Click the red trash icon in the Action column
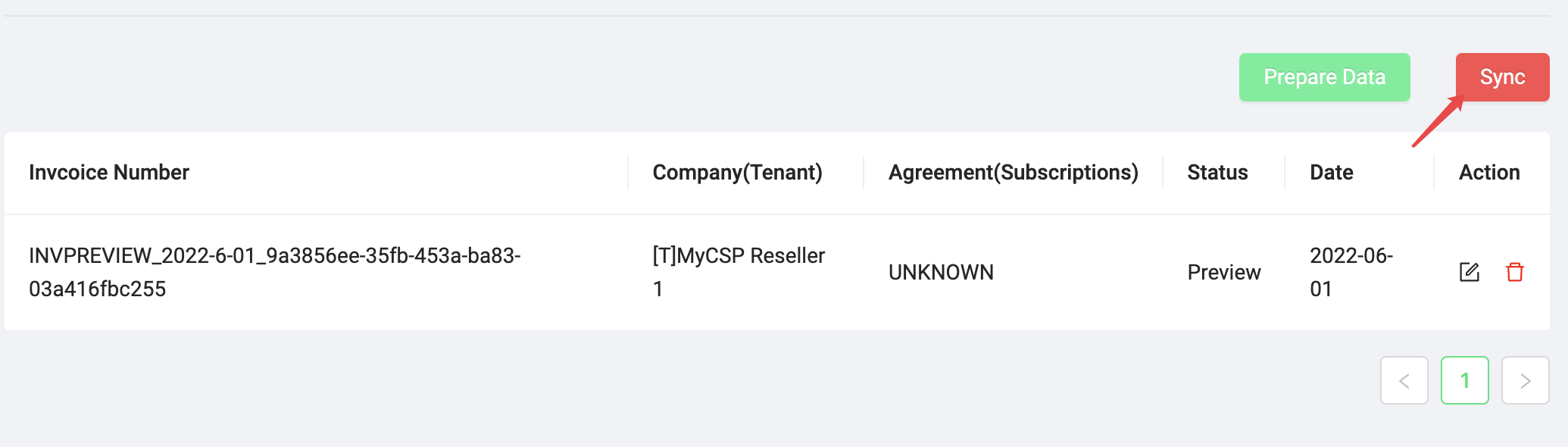Screen dimensions: 1568x447 [1514, 271]
